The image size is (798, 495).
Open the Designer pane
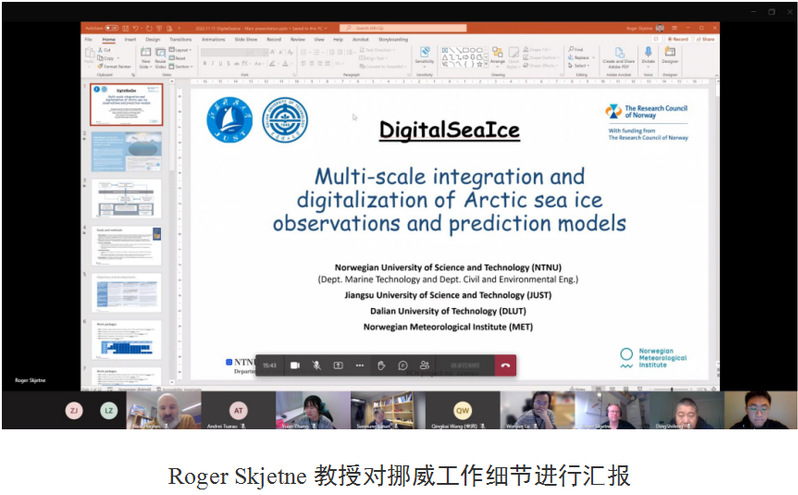point(670,55)
